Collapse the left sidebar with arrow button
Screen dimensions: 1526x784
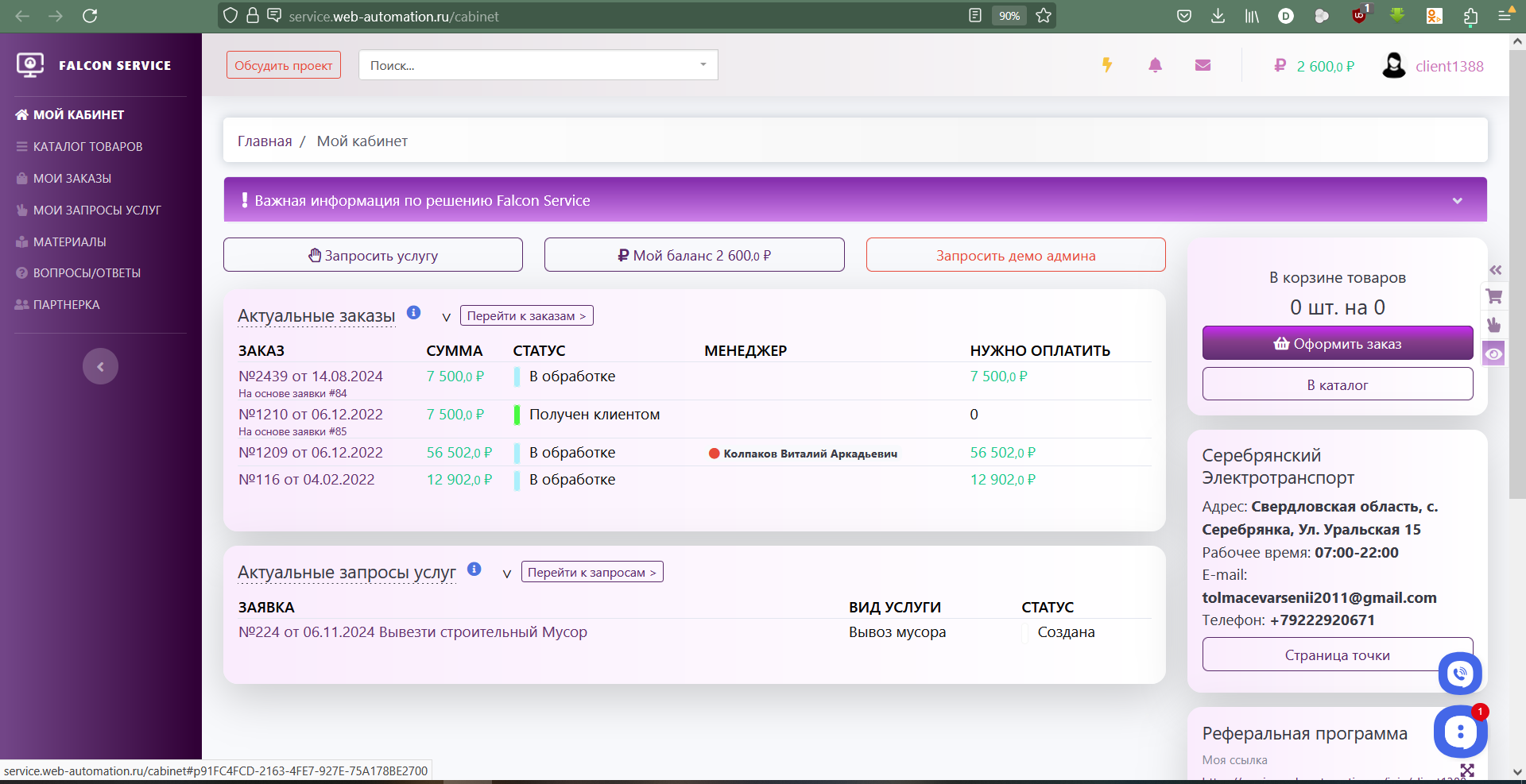pyautogui.click(x=100, y=366)
